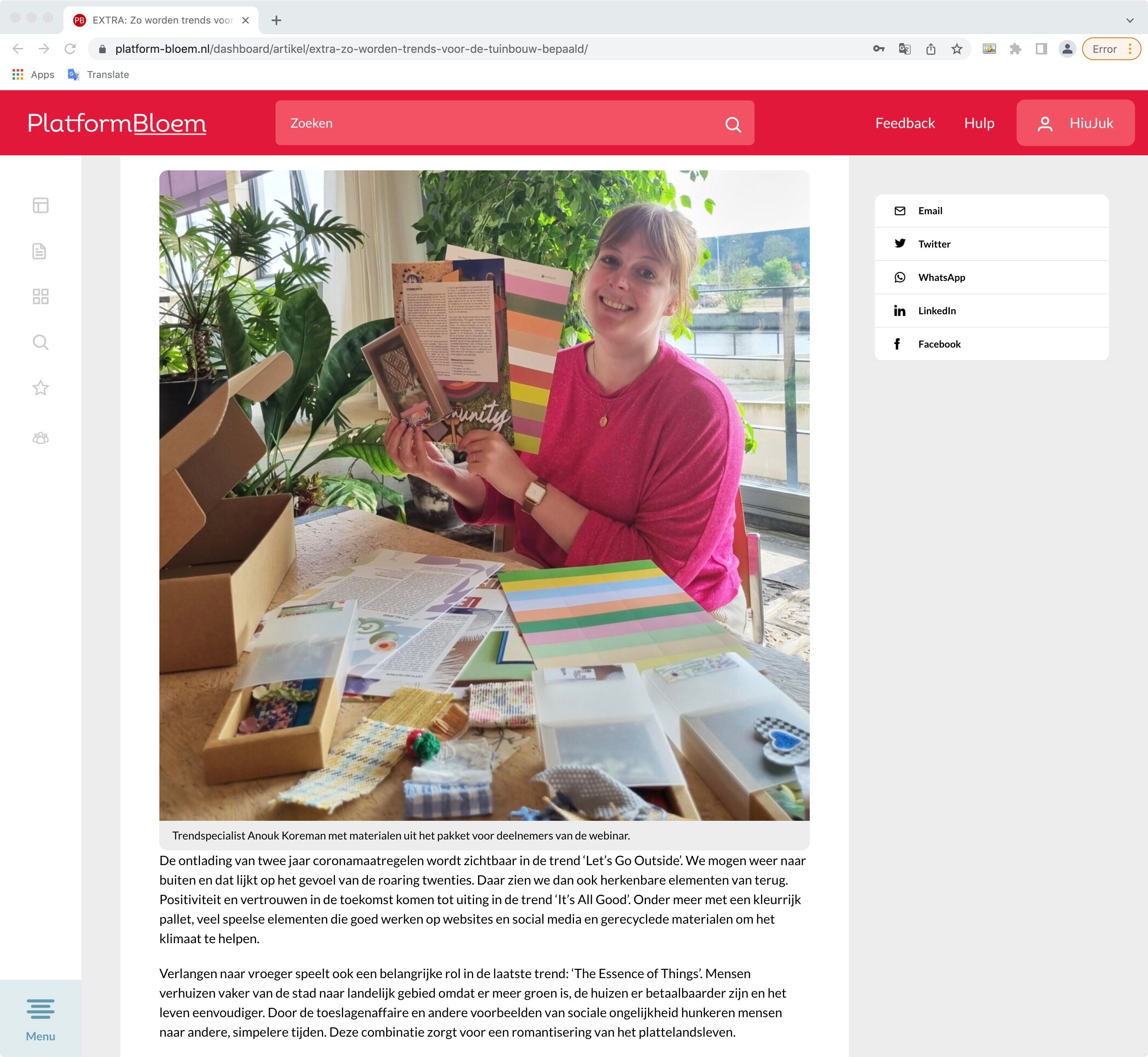Share the article via WhatsApp
This screenshot has height=1057, width=1148.
click(991, 277)
